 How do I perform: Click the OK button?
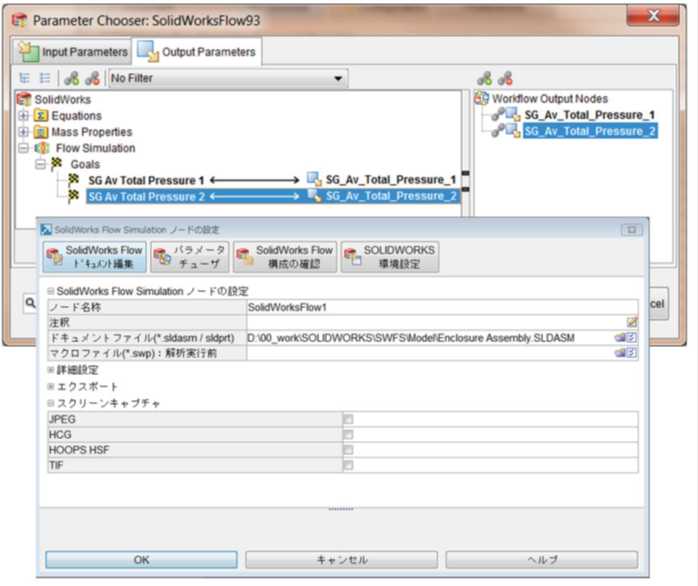pyautogui.click(x=141, y=560)
